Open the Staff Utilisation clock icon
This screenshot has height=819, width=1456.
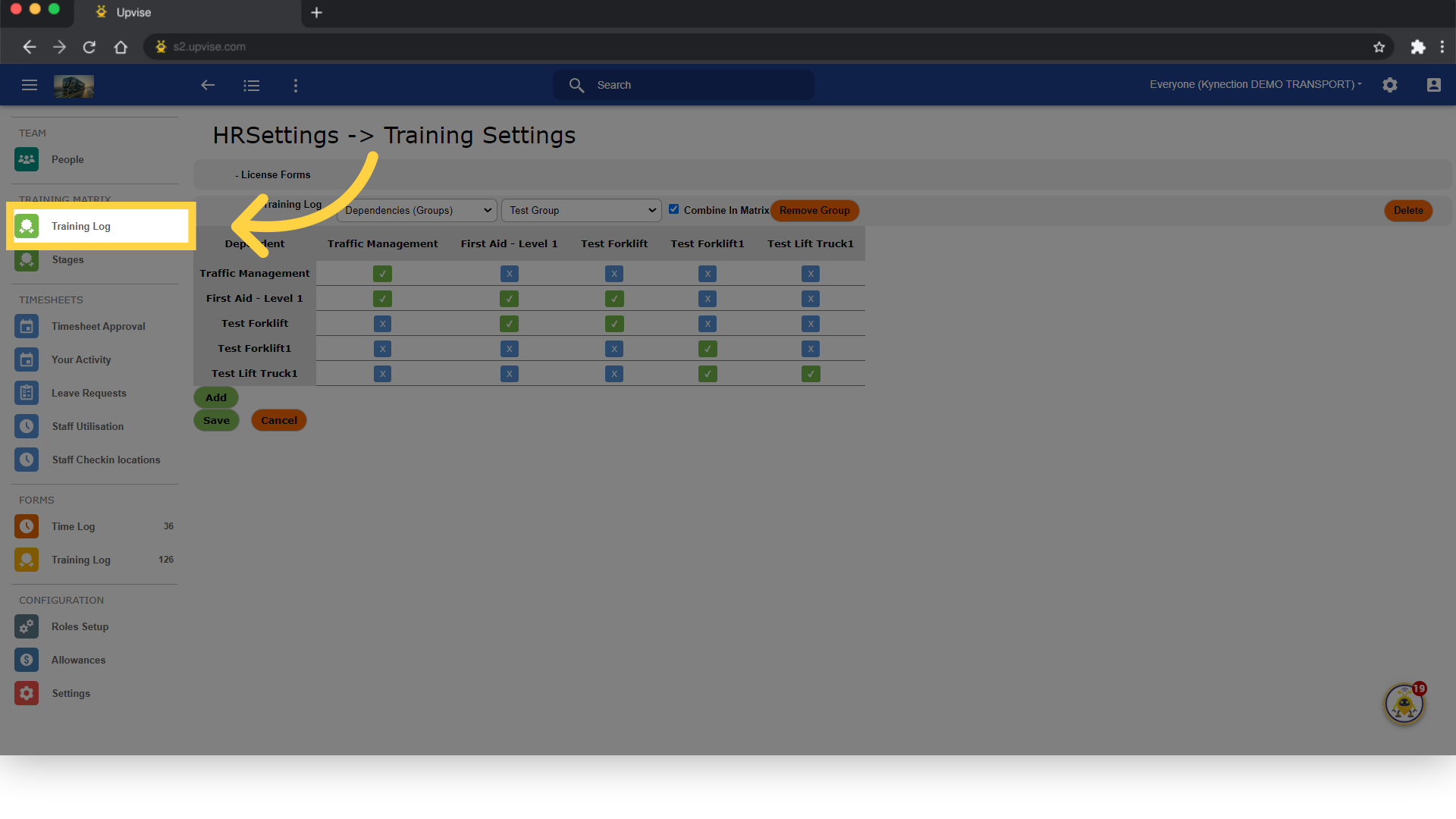27,426
